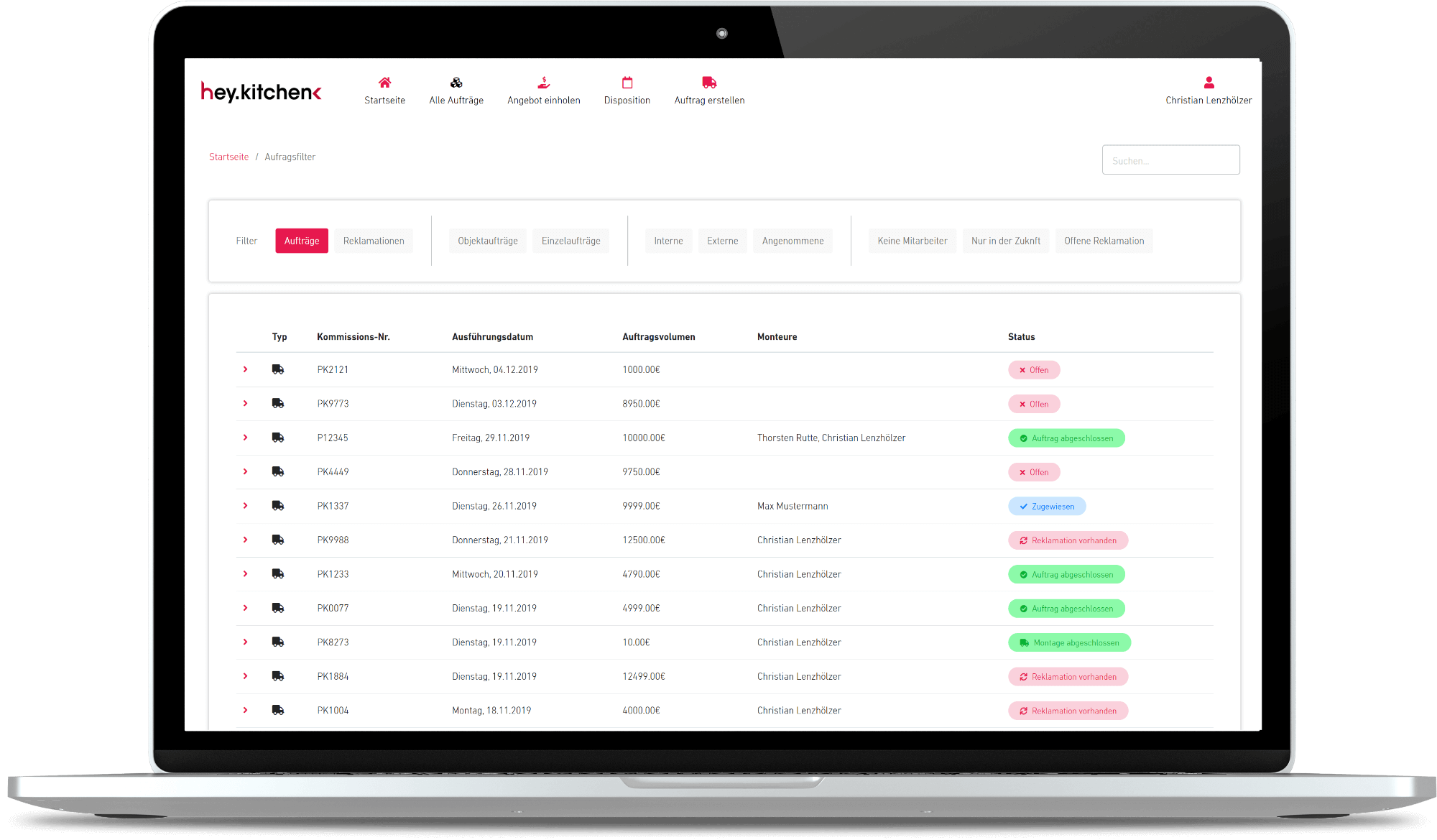Click Reklamation vorhanden badge for PK9988
The height and width of the screenshot is (840, 1437).
[x=1068, y=540]
